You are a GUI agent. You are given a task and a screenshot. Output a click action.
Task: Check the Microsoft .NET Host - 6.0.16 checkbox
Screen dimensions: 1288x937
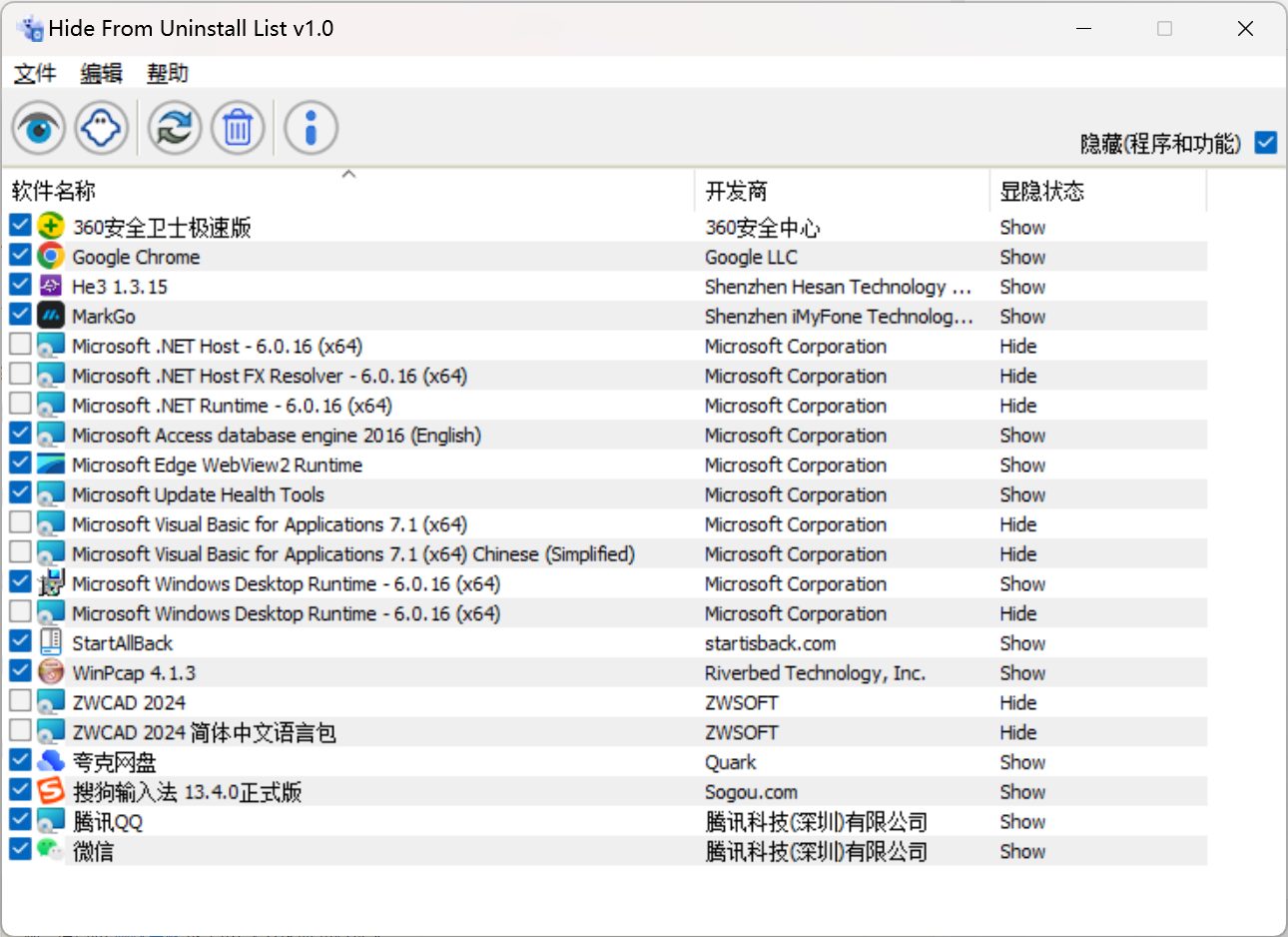[x=20, y=345]
